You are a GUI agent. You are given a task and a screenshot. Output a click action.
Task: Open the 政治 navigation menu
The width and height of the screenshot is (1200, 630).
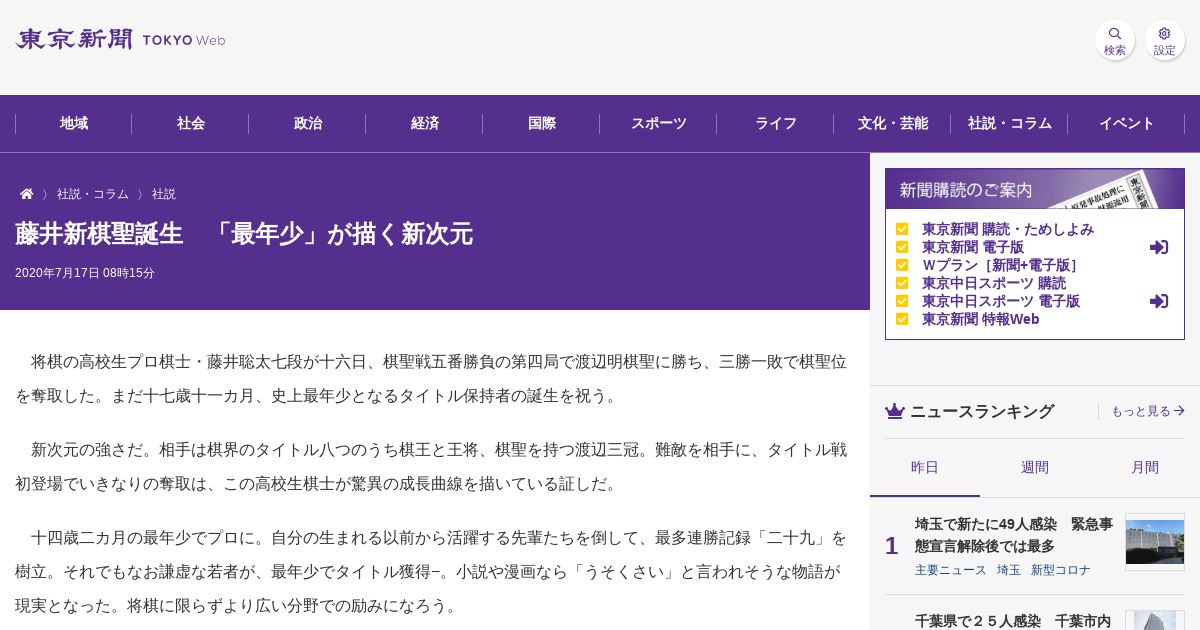308,123
